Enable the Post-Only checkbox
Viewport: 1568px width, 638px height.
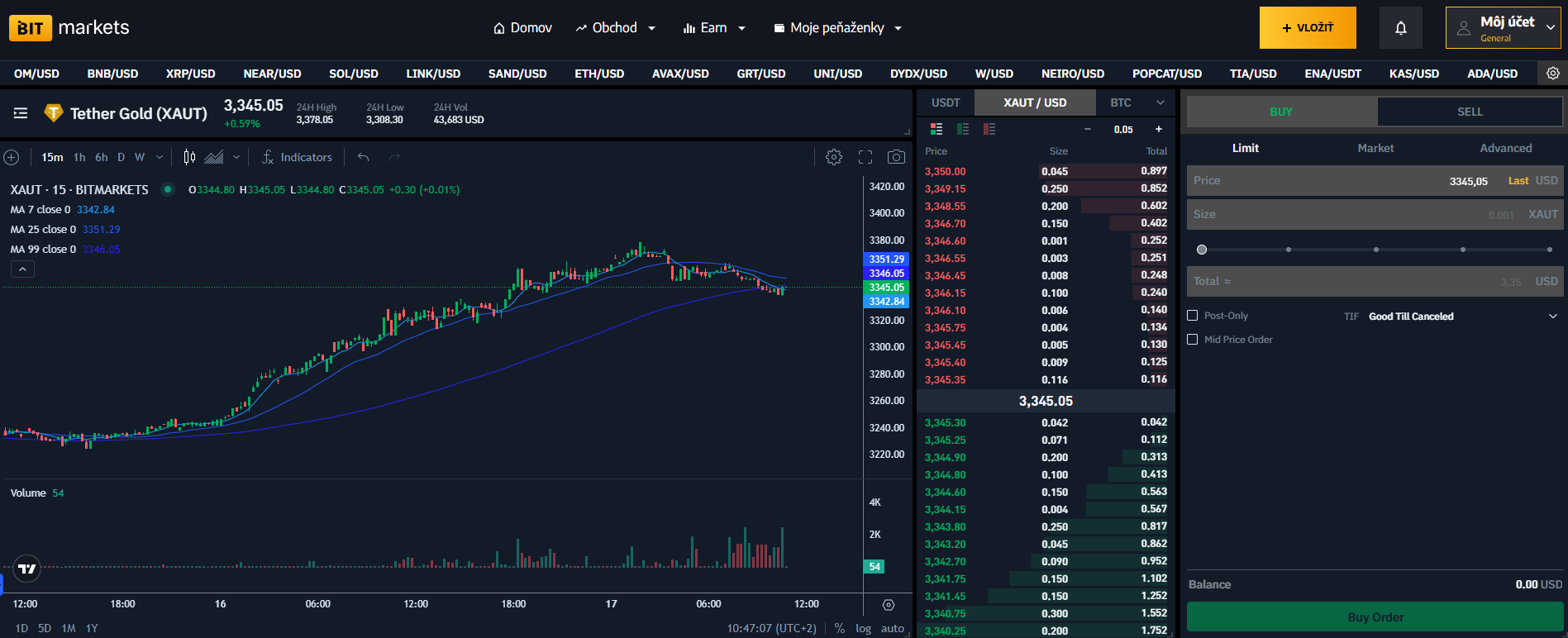(x=1192, y=316)
